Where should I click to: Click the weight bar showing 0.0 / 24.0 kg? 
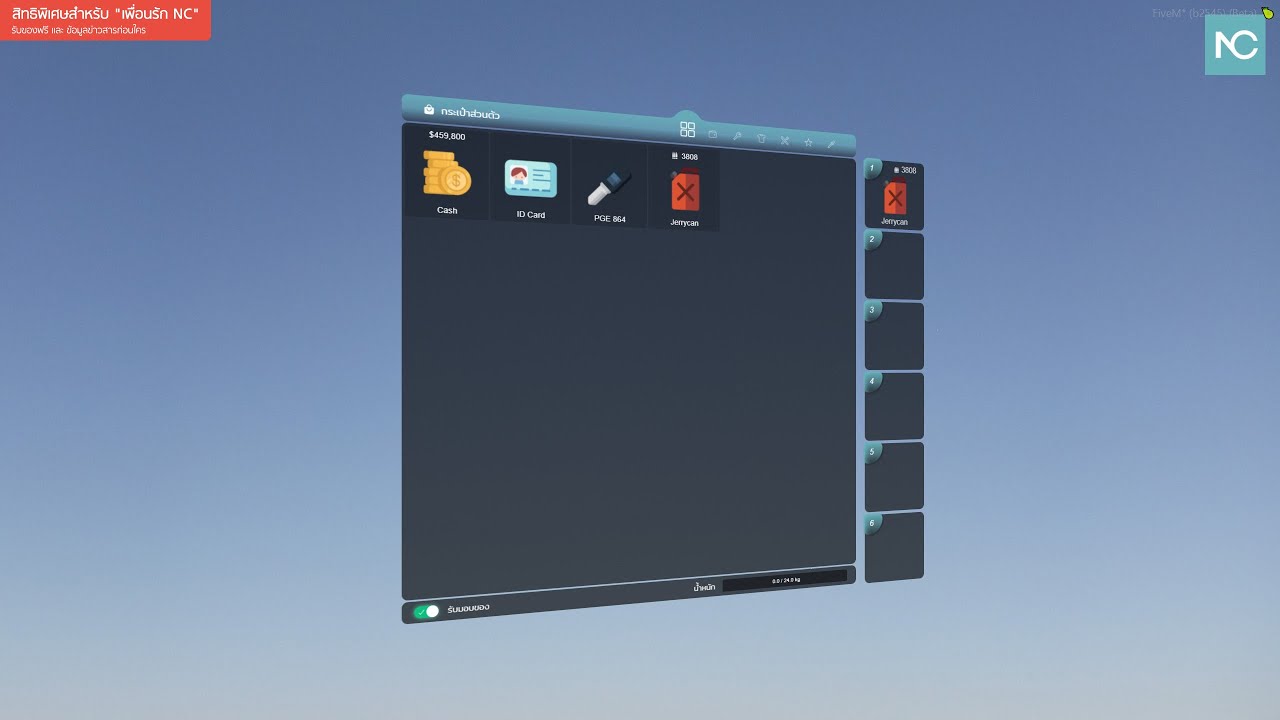784,580
